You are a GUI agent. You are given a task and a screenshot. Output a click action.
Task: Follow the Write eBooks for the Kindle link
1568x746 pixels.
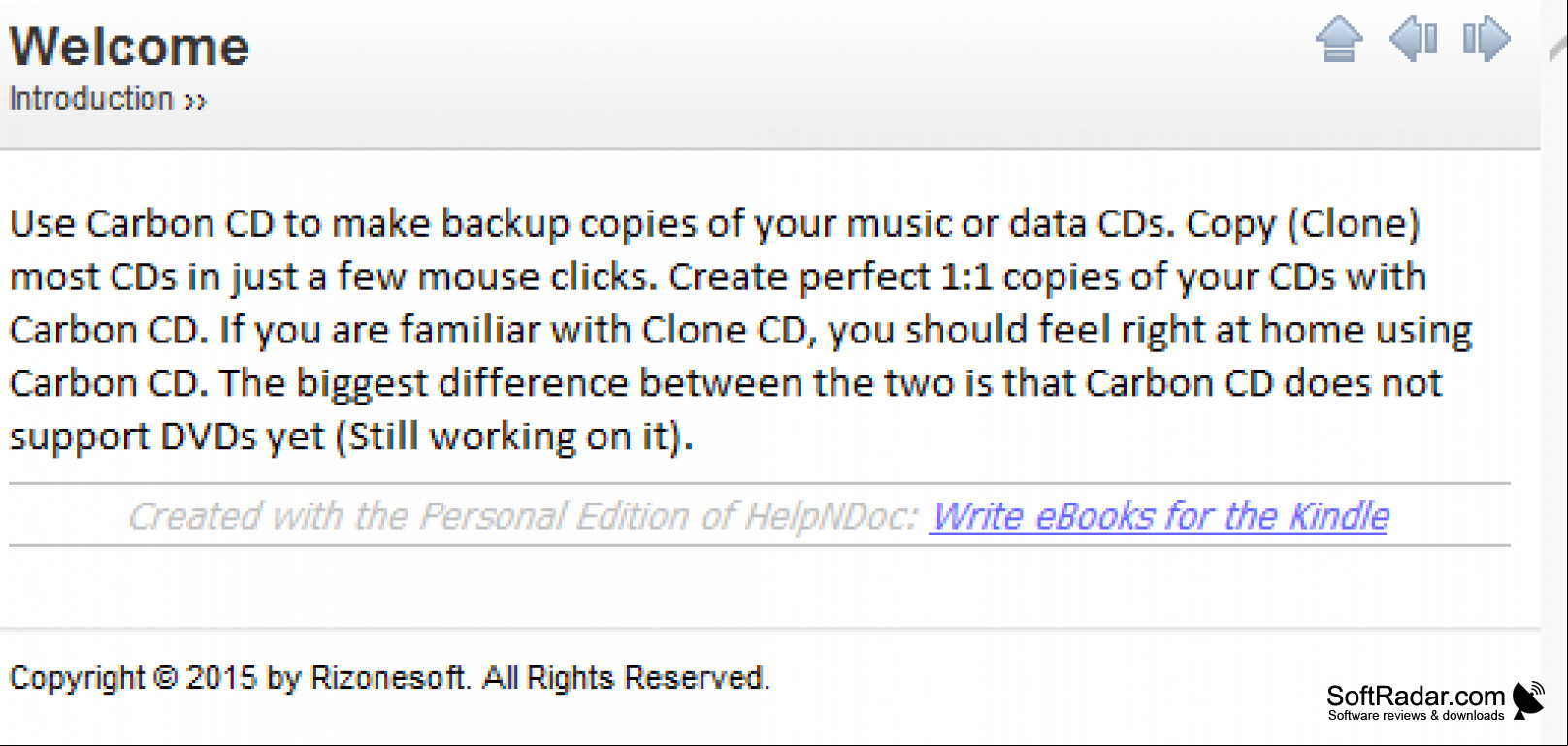[1160, 516]
